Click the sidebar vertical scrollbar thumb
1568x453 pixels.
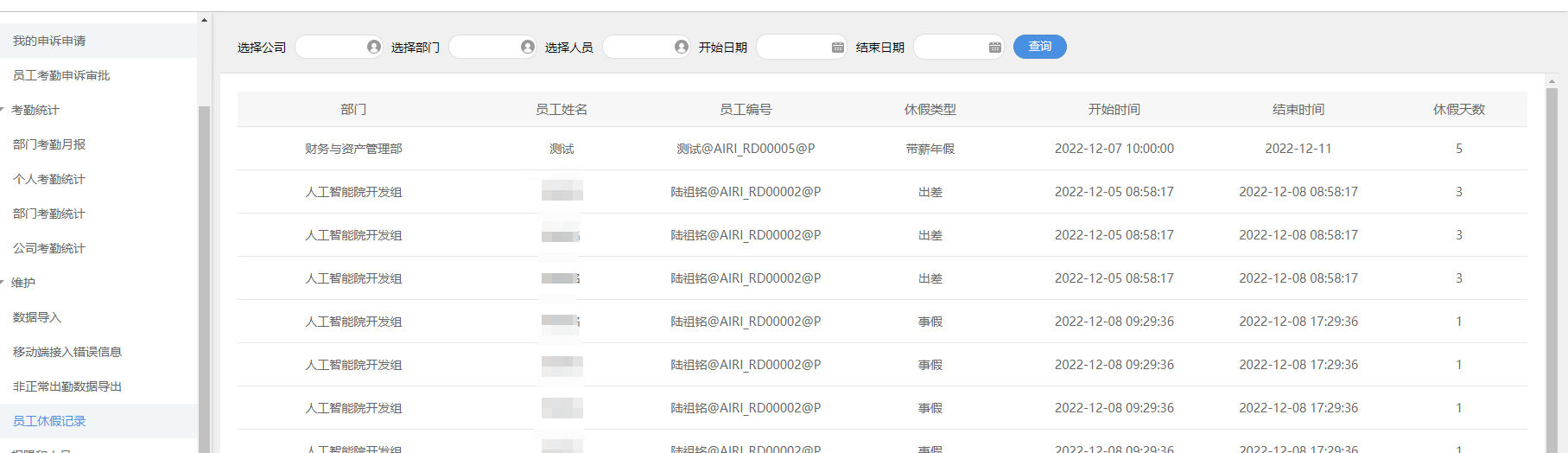click(x=204, y=278)
